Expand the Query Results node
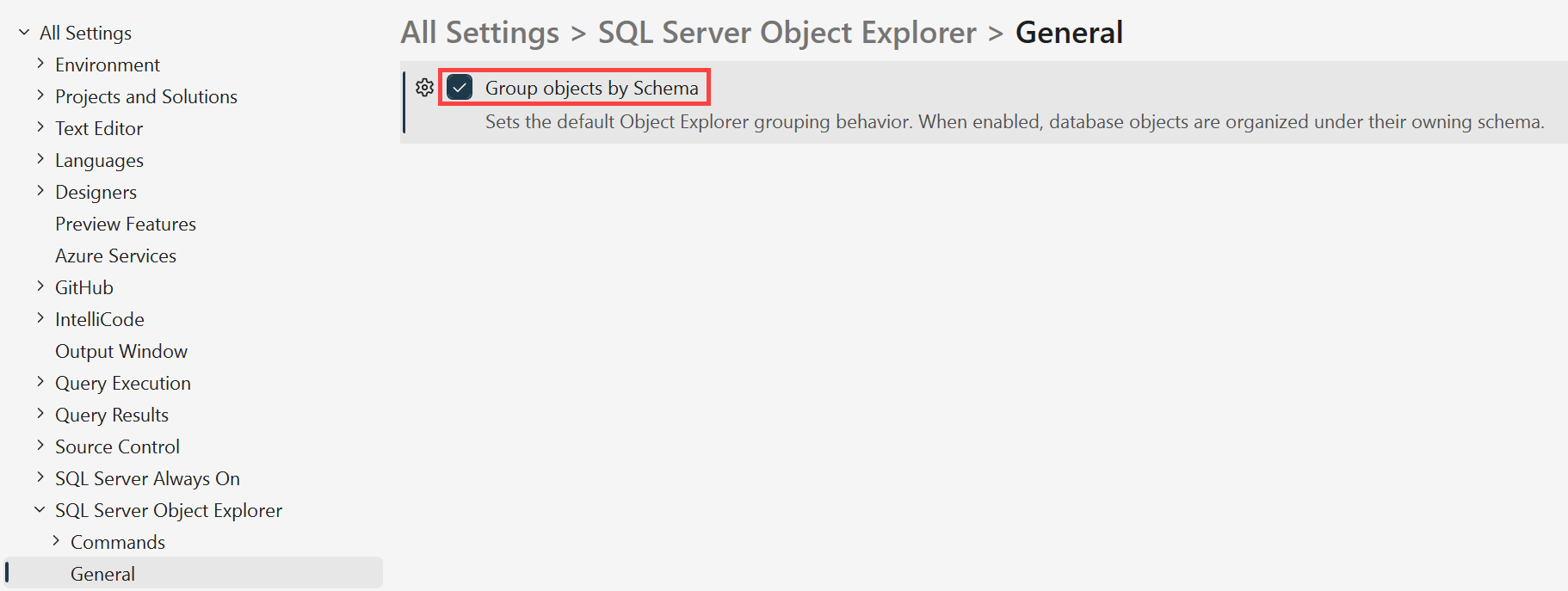1568x591 pixels. [x=40, y=414]
